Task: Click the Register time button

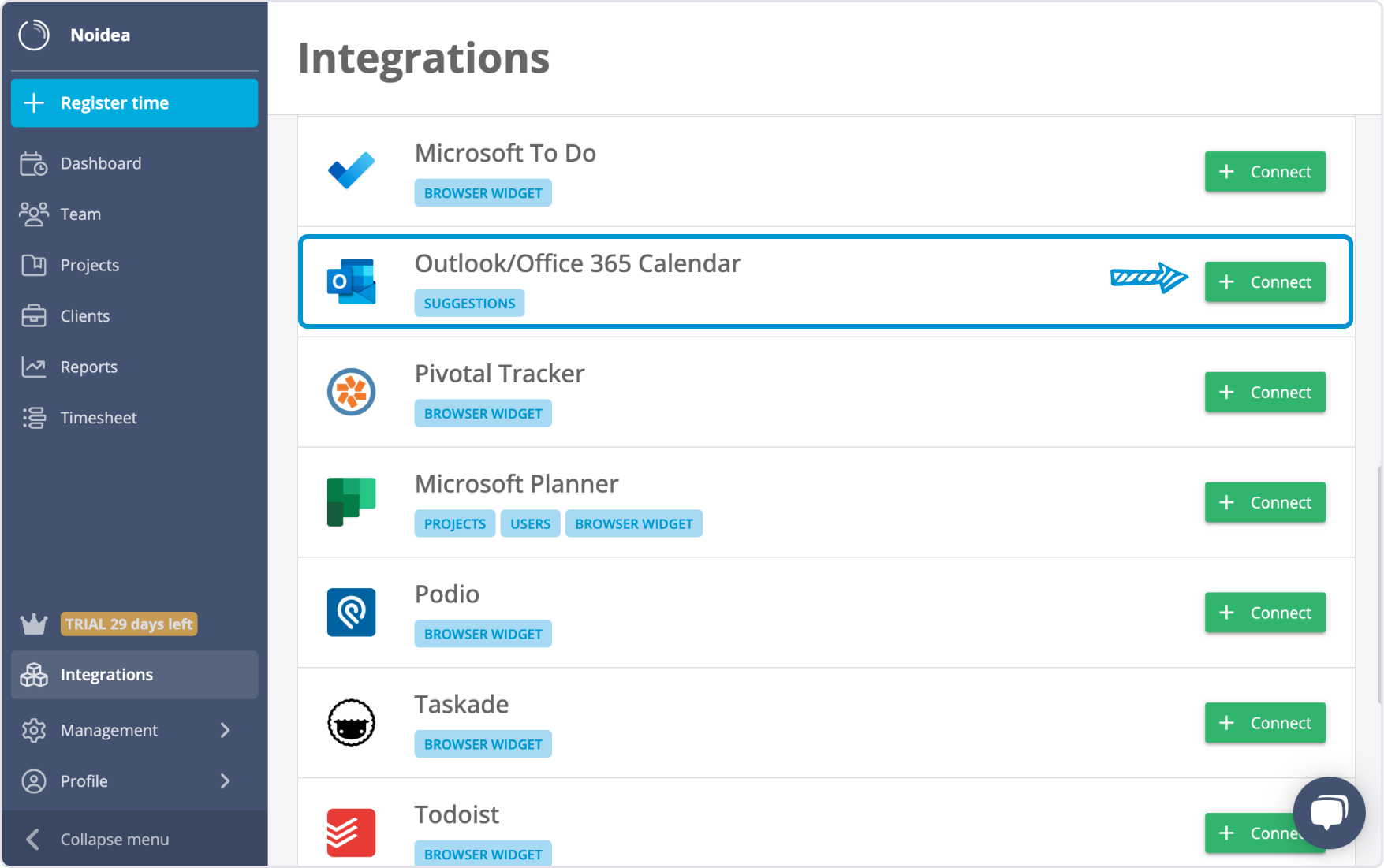Action: click(134, 102)
